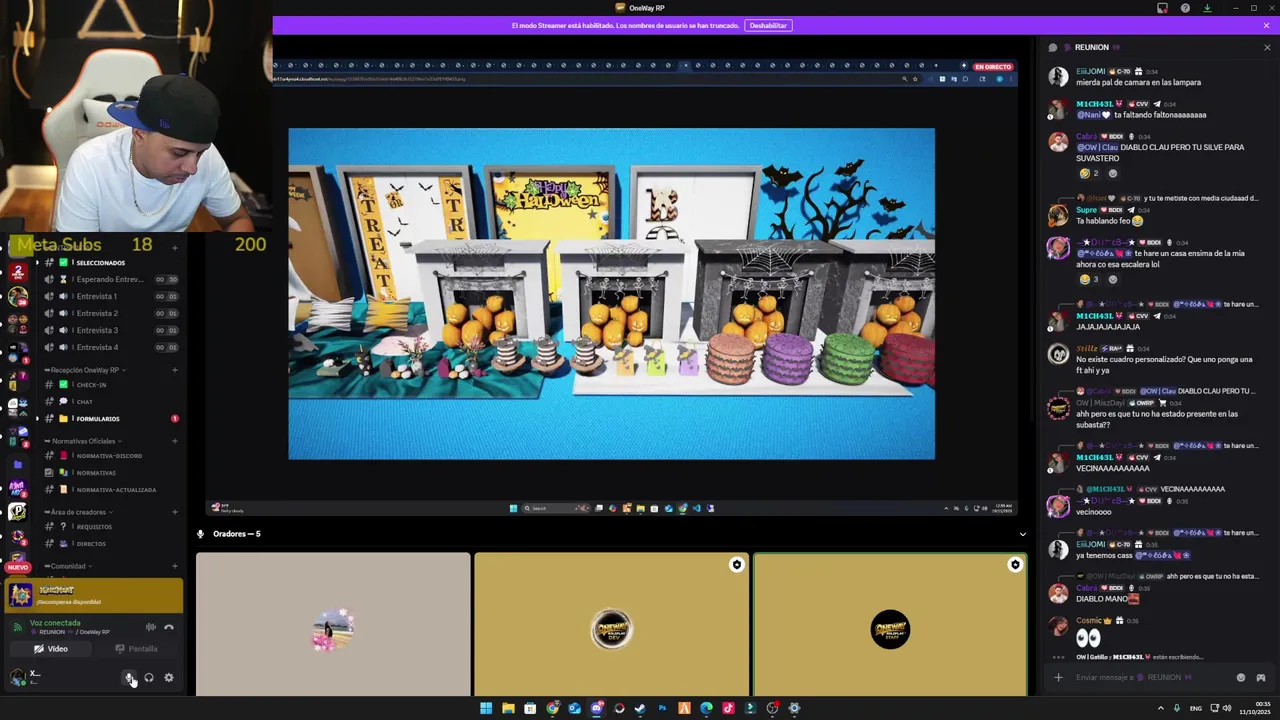
Task: Click the badge icon on the middle speaker tile
Action: pyautogui.click(x=736, y=565)
